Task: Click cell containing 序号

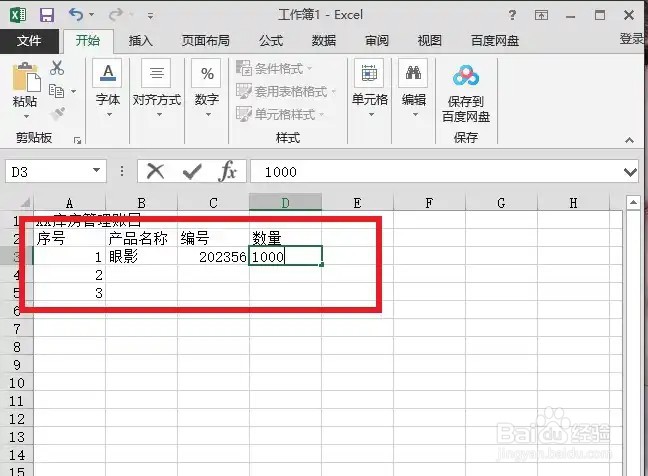Action: tap(69, 239)
